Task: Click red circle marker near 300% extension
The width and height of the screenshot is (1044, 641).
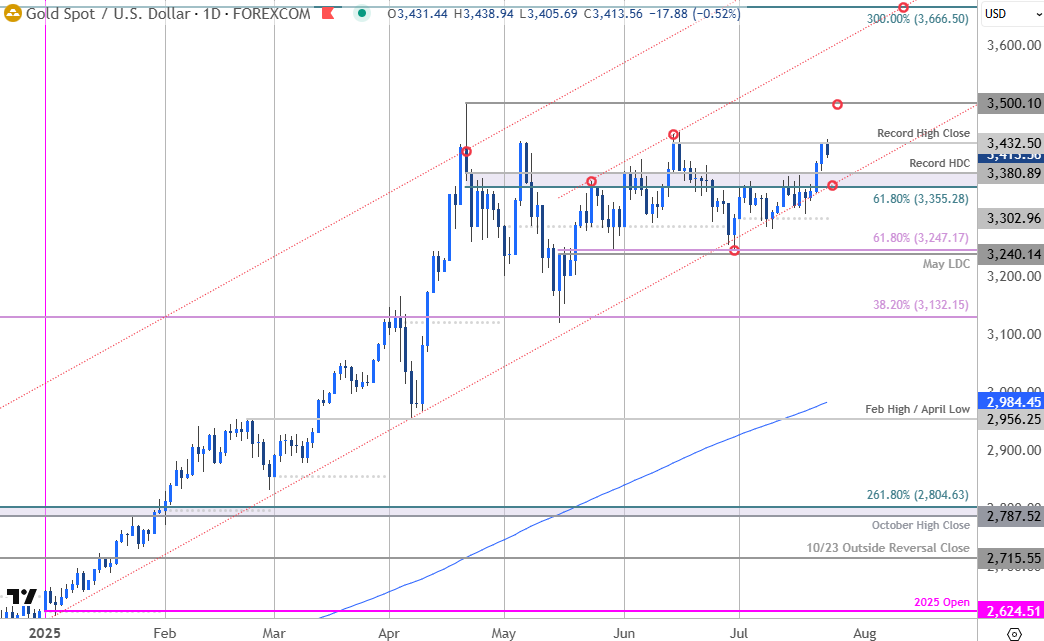Action: [904, 8]
